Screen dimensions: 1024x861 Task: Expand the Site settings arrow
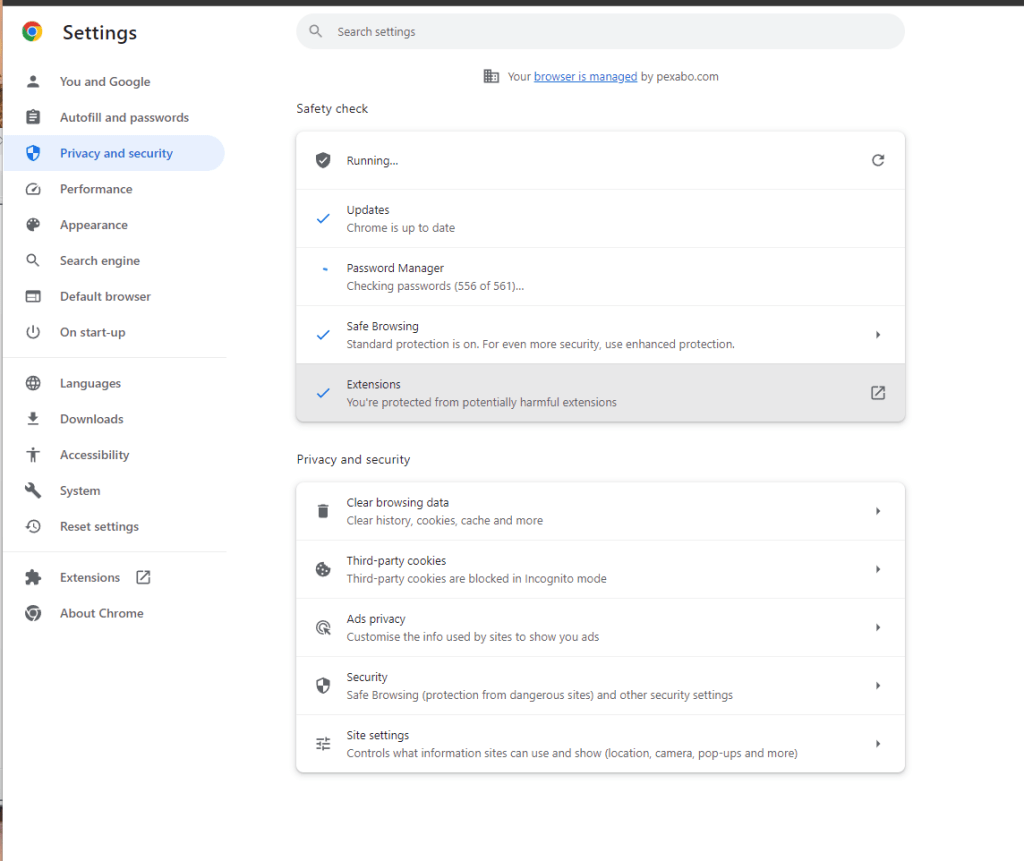tap(878, 743)
